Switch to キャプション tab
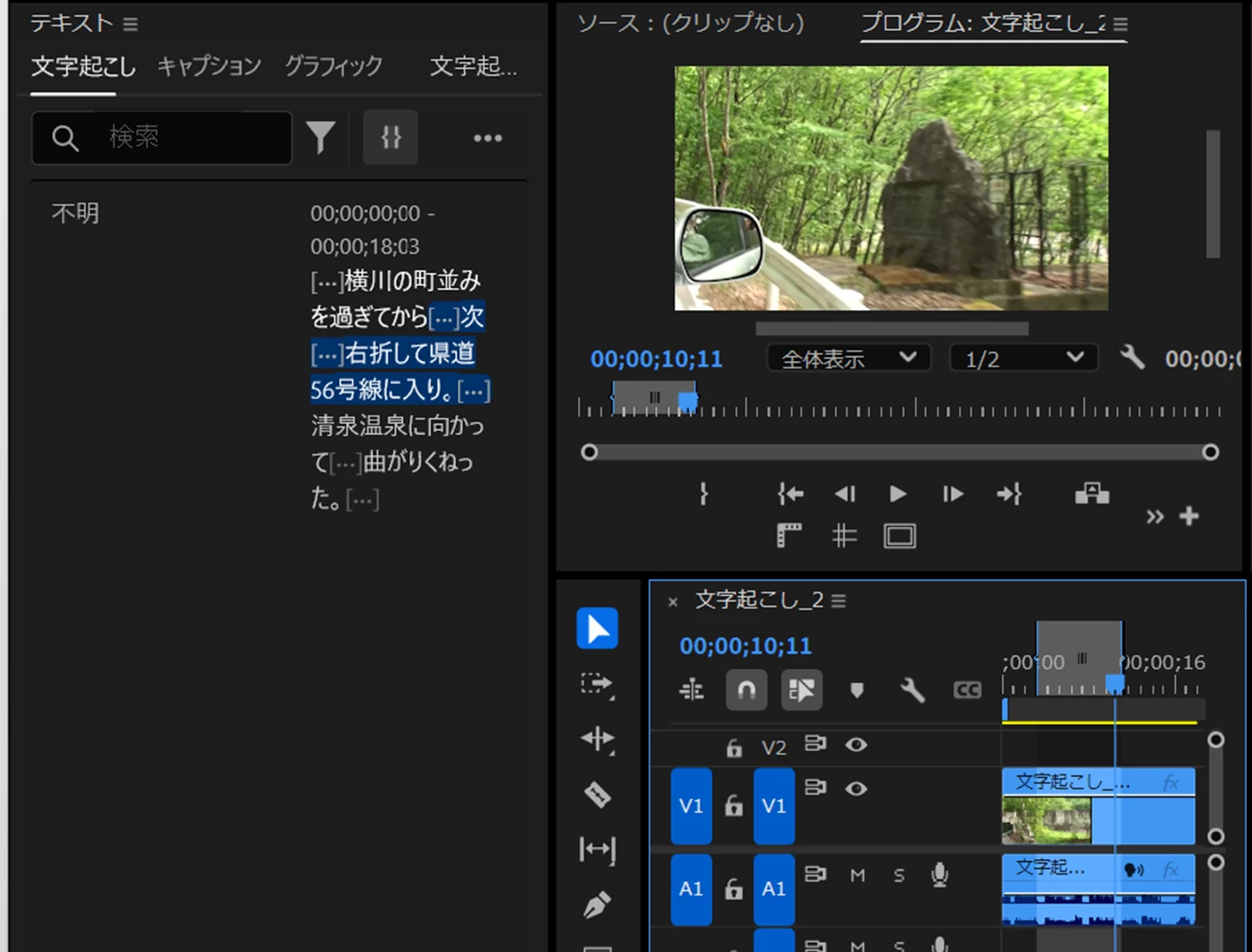 (x=209, y=66)
